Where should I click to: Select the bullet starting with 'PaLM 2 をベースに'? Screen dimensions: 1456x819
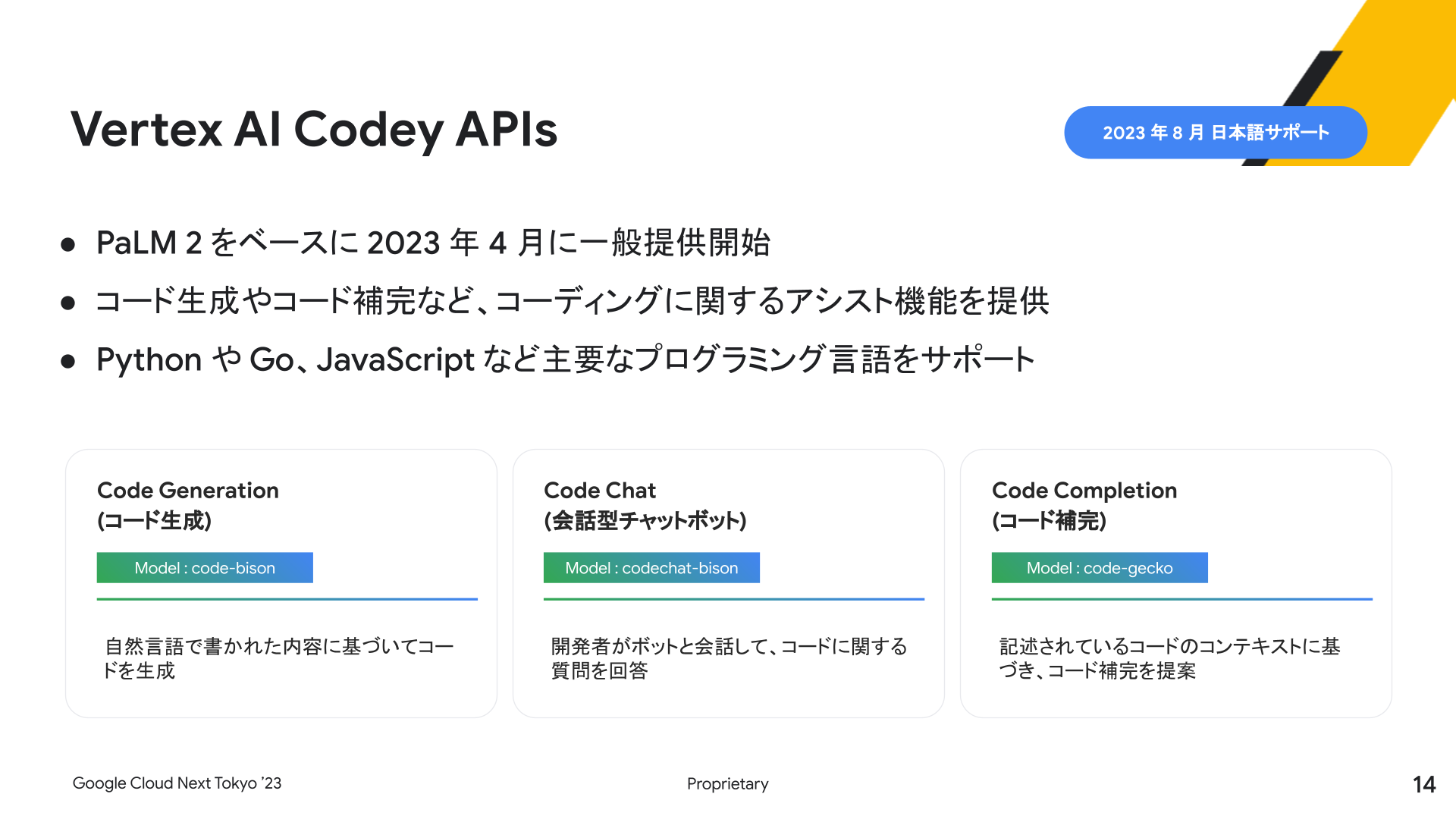coord(433,243)
